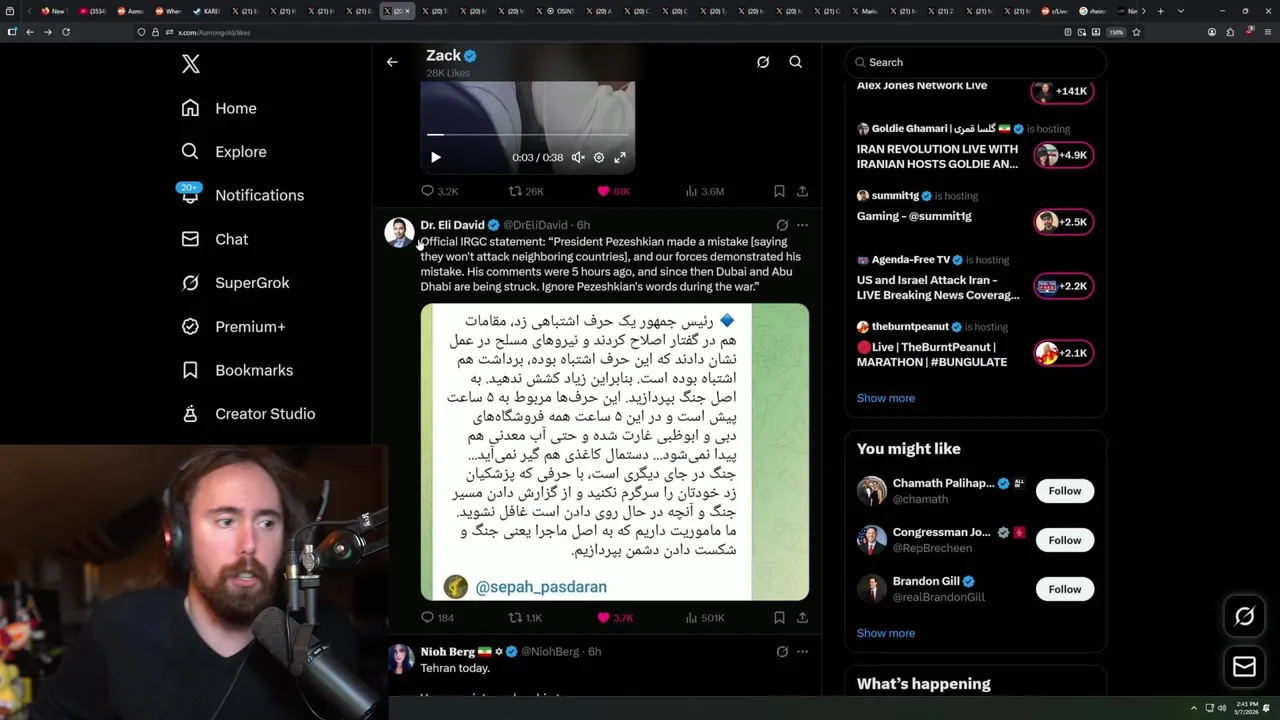The width and height of the screenshot is (1280, 720).
Task: Repost Dr. Eli David's post with 1.1K reposts
Action: point(525,618)
